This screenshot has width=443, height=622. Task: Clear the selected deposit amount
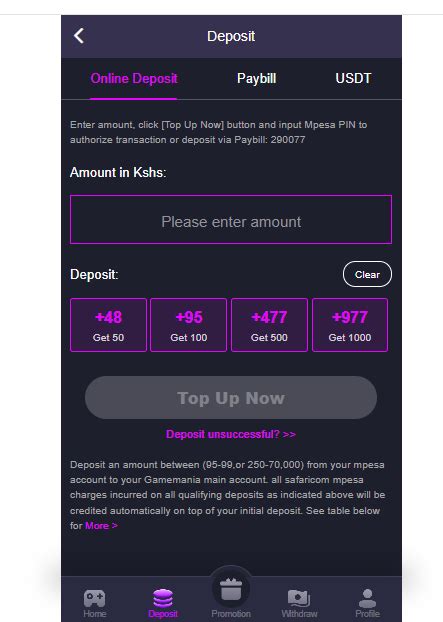click(x=367, y=274)
